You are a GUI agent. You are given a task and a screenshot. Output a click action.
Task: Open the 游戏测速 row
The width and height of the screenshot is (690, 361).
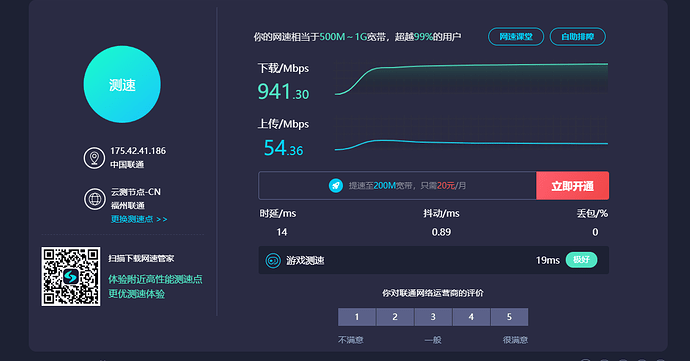[x=433, y=260]
